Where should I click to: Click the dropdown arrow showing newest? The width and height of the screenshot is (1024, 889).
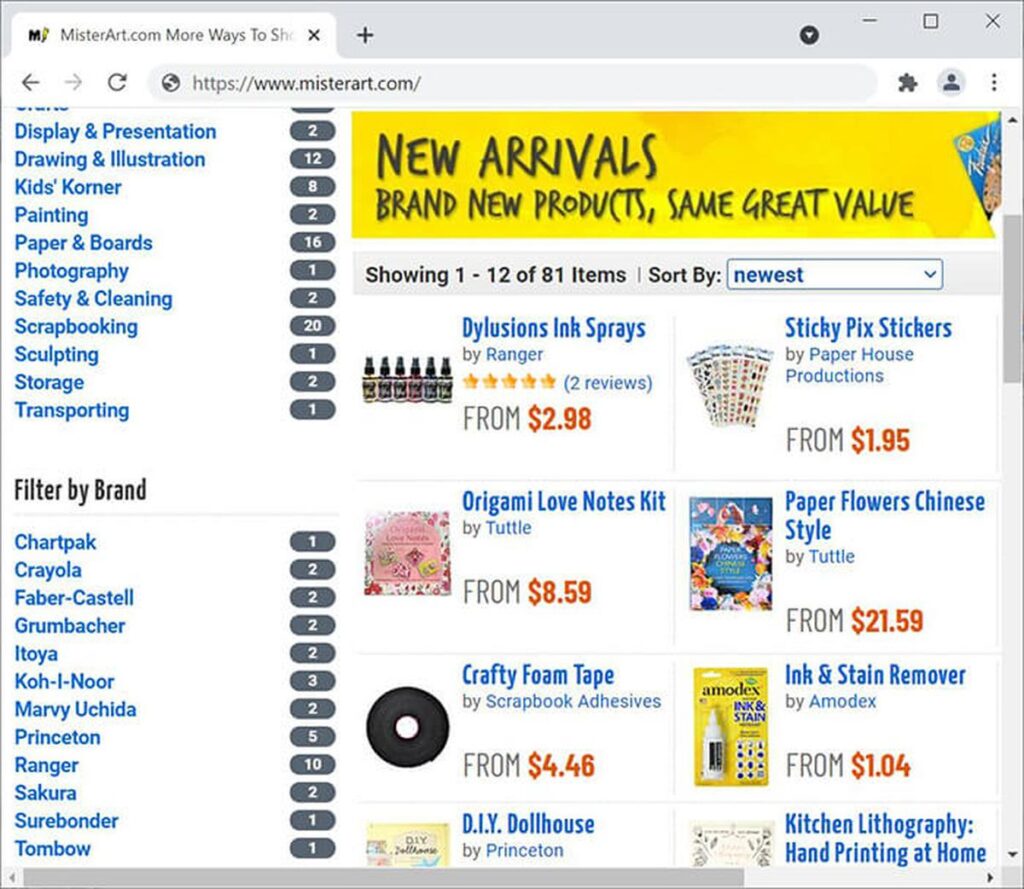coord(927,274)
